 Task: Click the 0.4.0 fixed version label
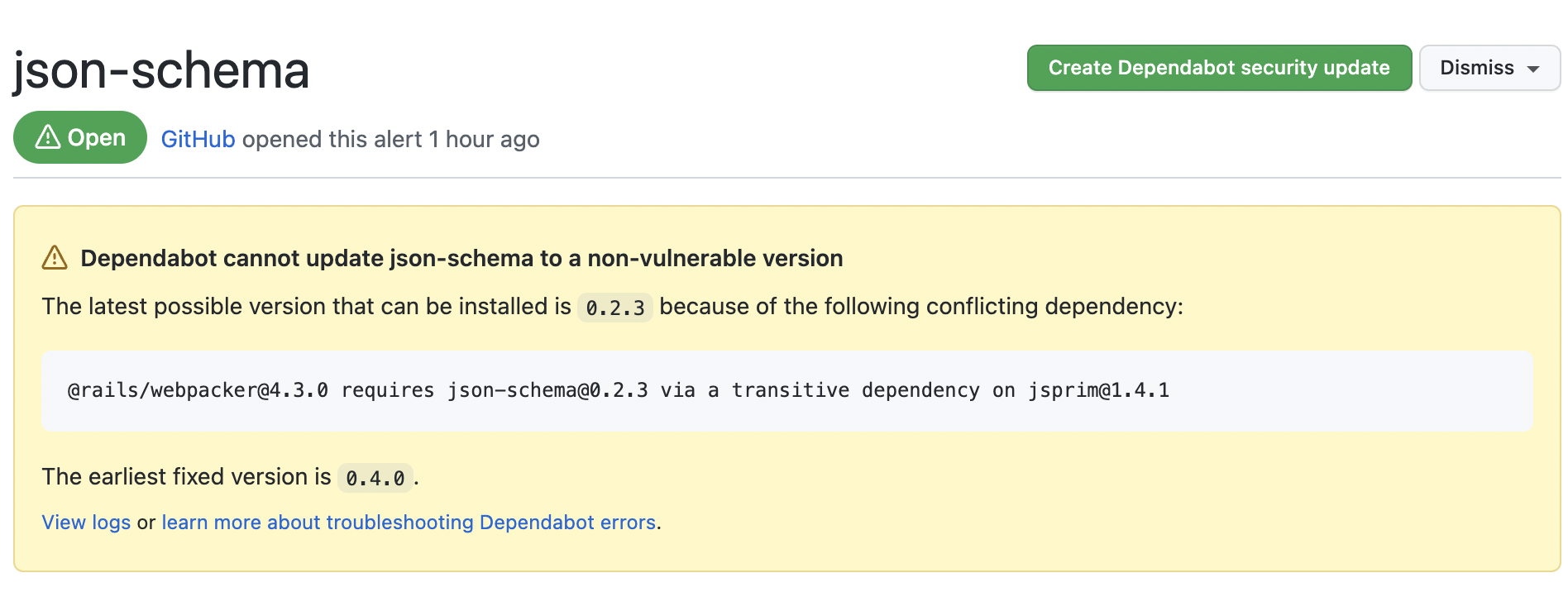point(375,478)
